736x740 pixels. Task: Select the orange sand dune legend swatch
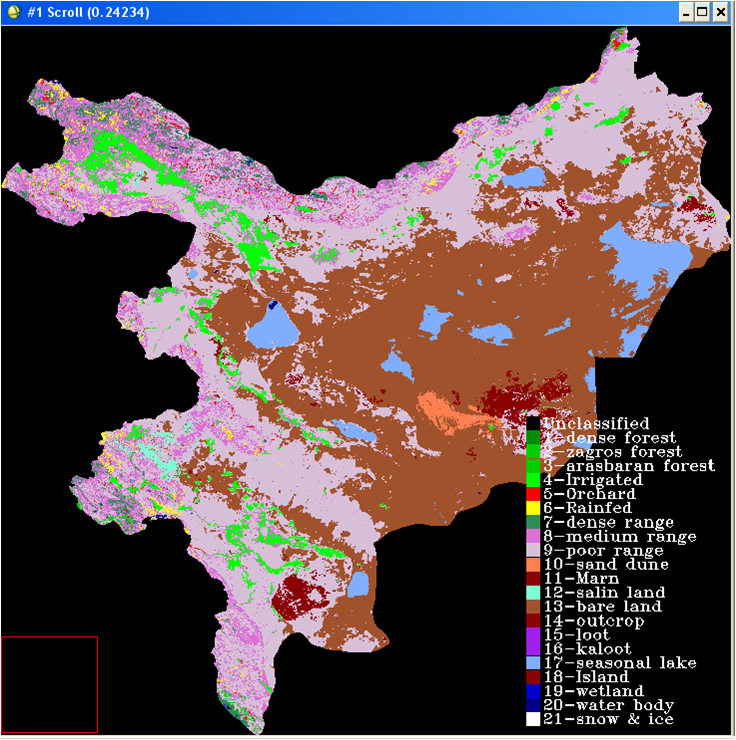point(533,564)
